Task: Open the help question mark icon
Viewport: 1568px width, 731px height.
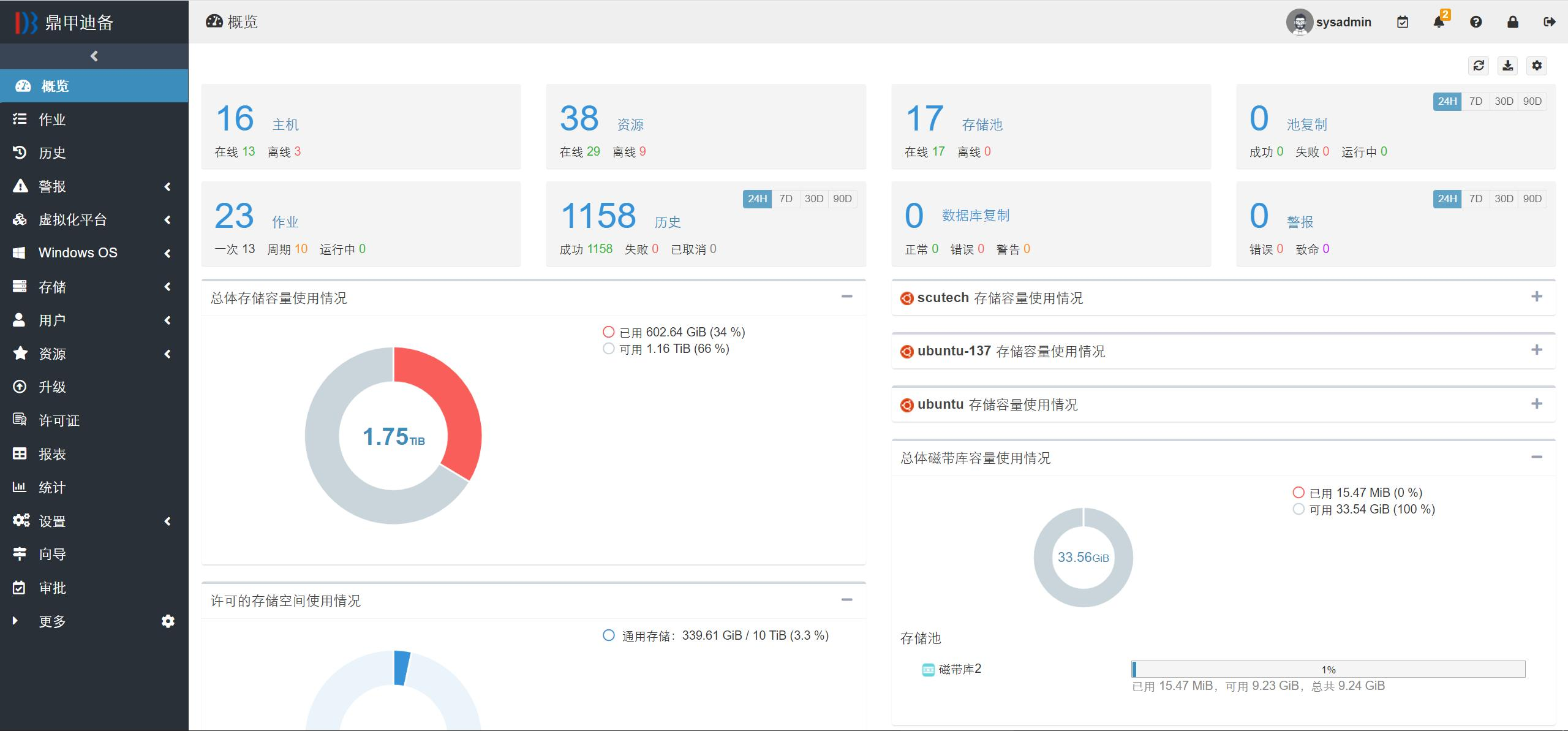Action: click(1476, 22)
